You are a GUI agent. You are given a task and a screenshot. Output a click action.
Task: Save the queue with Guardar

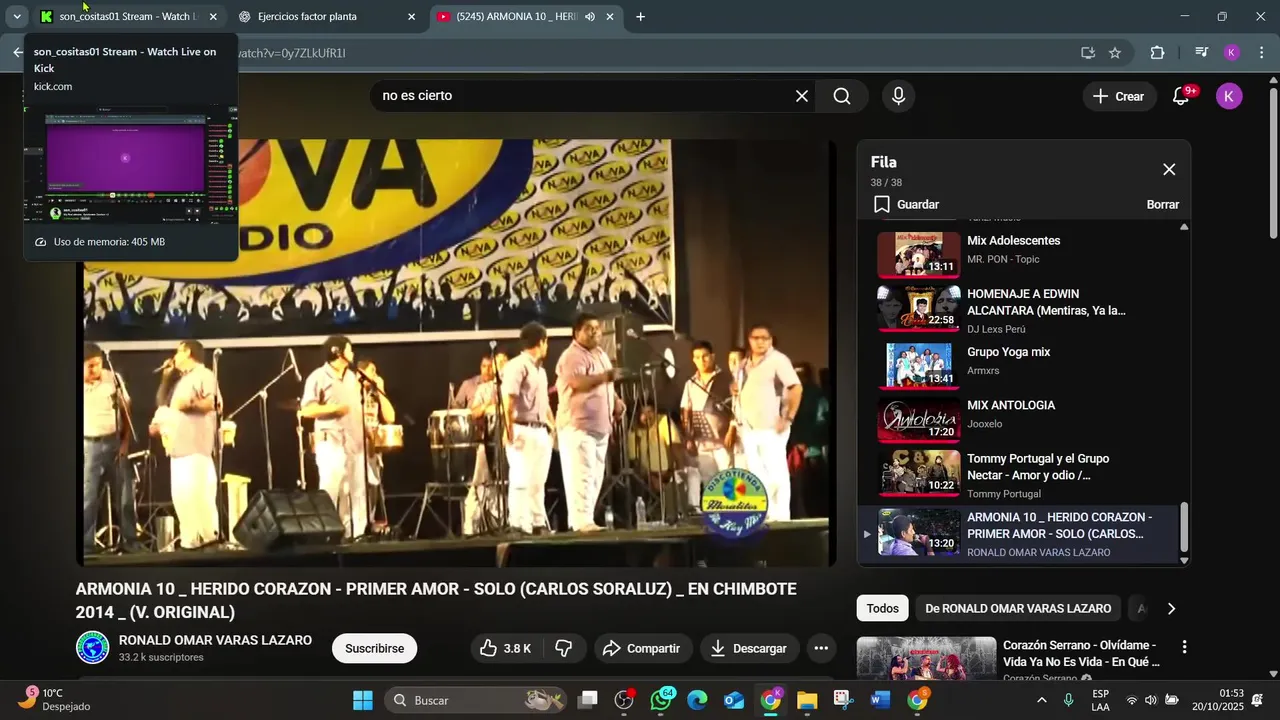pyautogui.click(x=906, y=204)
